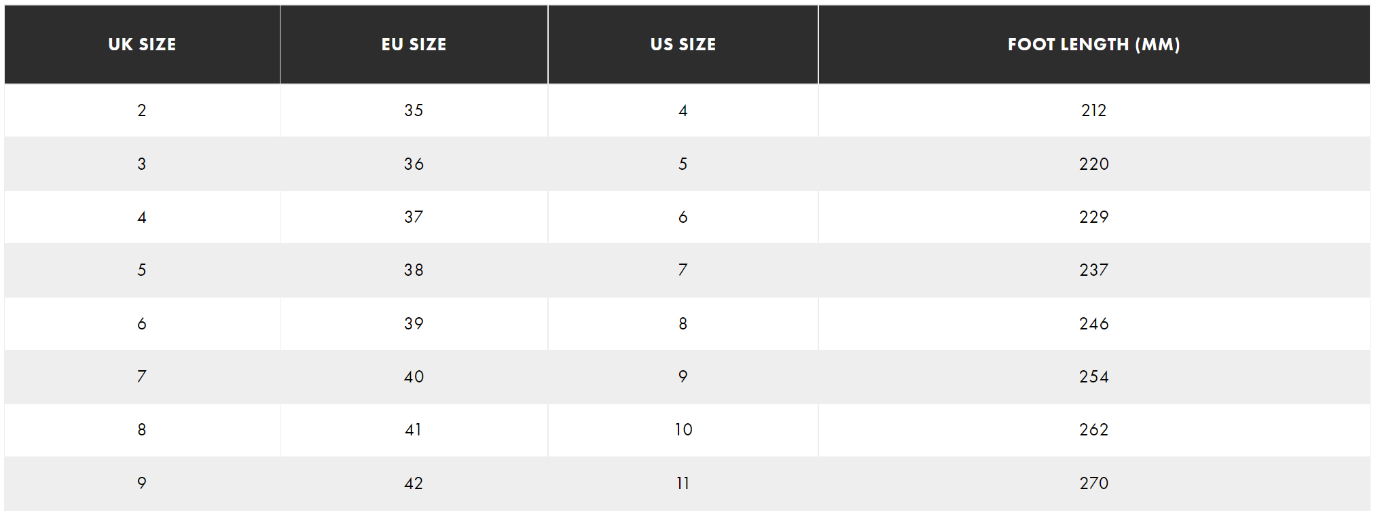Viewport: 1380px width, 521px height.
Task: Click foot length 246 cell
Action: pyautogui.click(x=1094, y=324)
